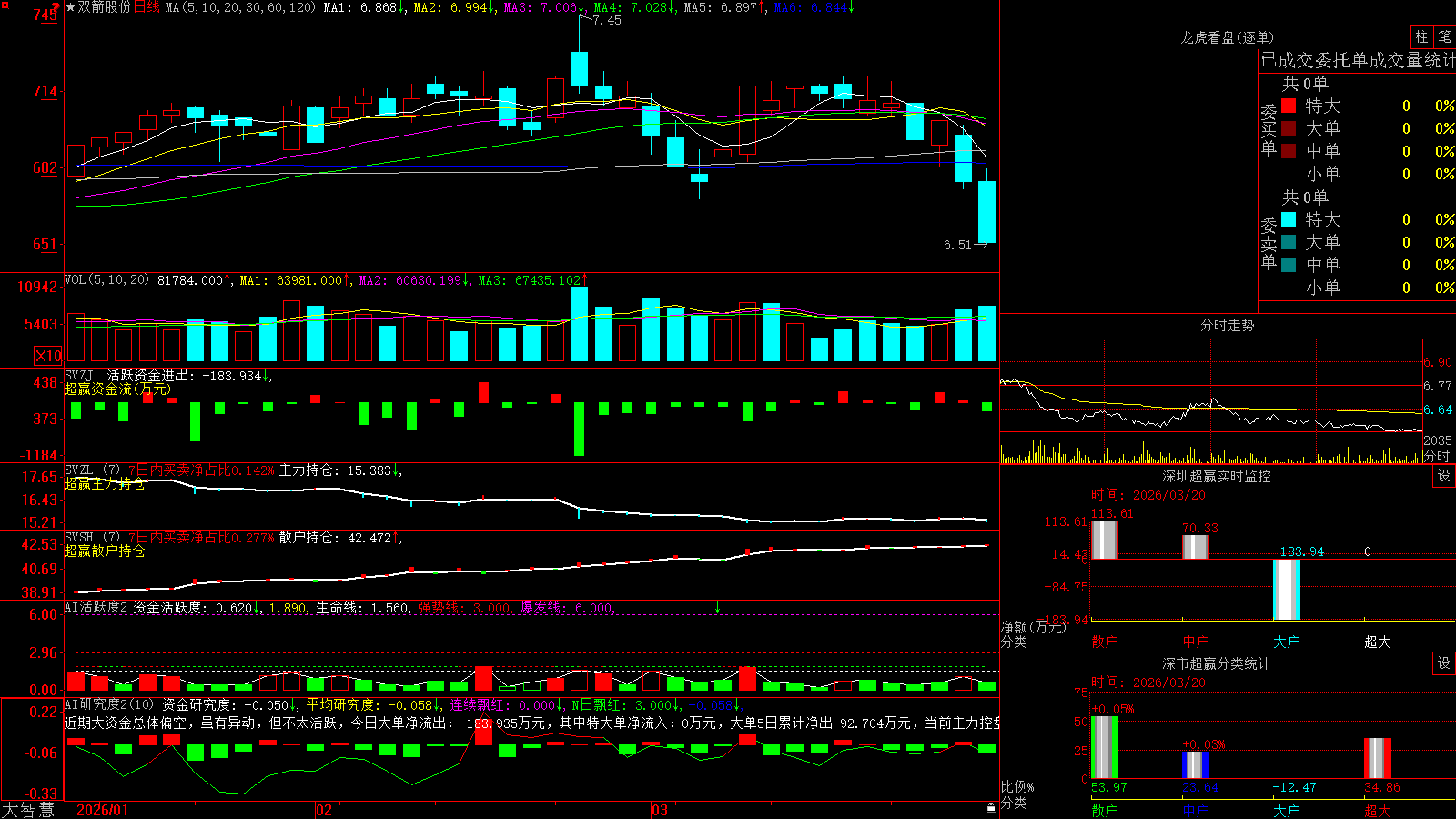The image size is (1456, 819).
Task: Click the 2026/01 timeline marker
Action: click(x=103, y=810)
